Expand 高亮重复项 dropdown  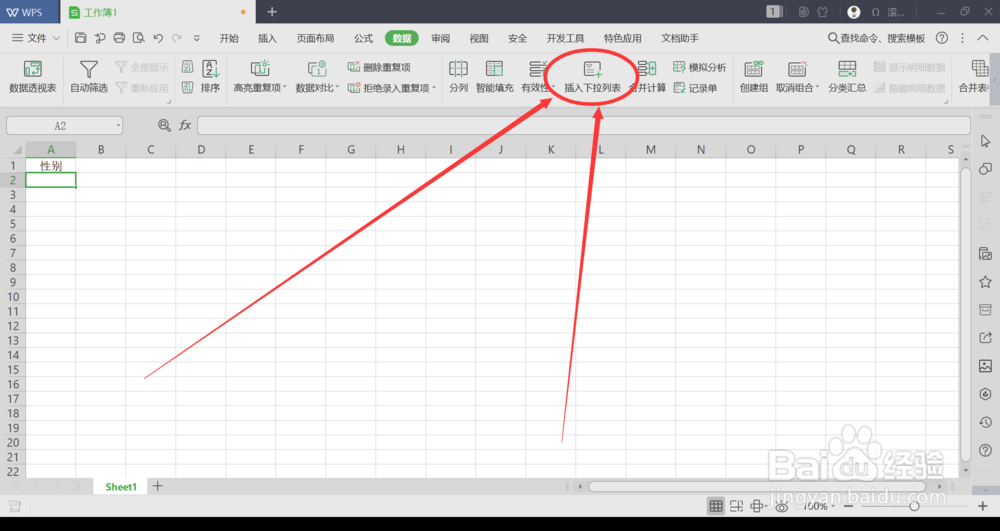[285, 87]
